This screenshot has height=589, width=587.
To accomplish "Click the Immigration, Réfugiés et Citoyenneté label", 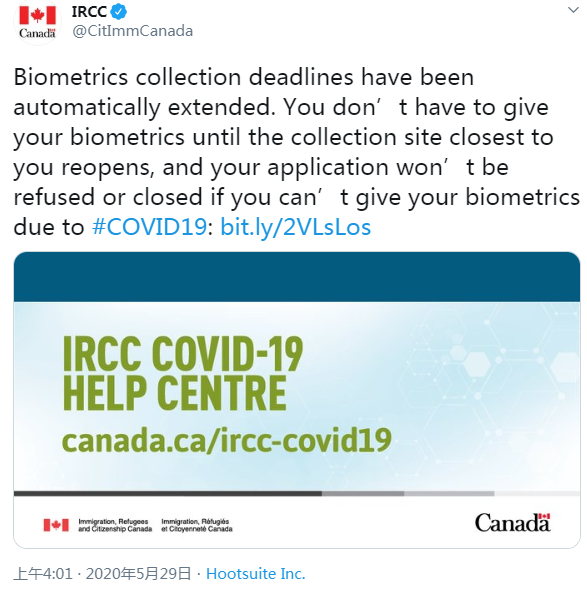I will [197, 525].
